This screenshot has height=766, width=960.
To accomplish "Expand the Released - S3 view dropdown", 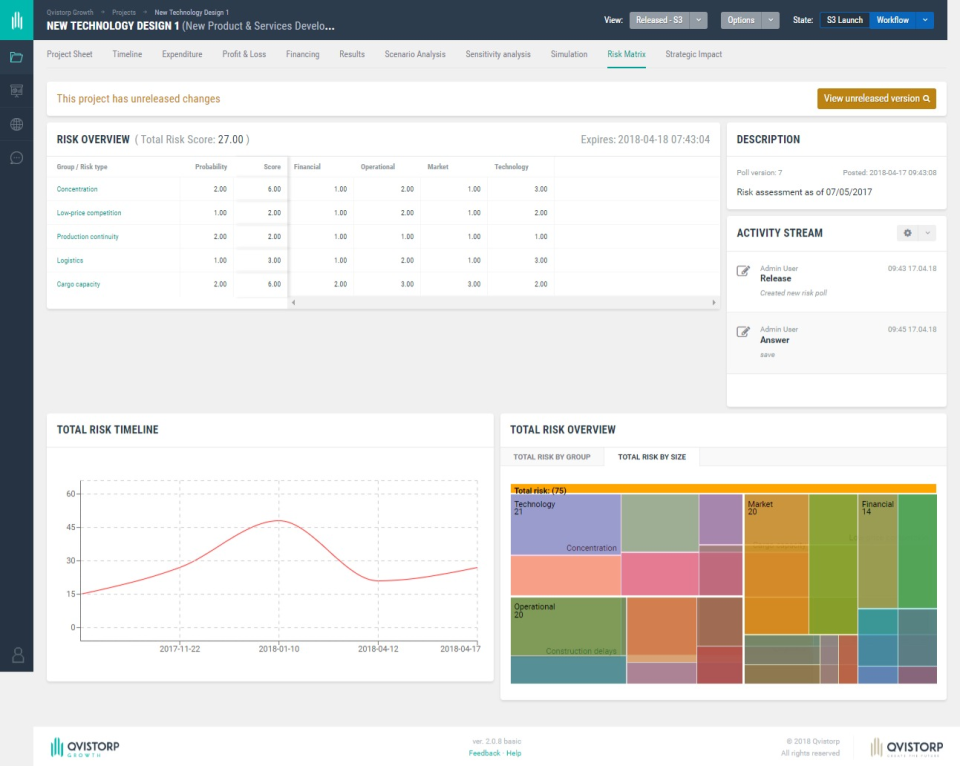I will pos(700,18).
